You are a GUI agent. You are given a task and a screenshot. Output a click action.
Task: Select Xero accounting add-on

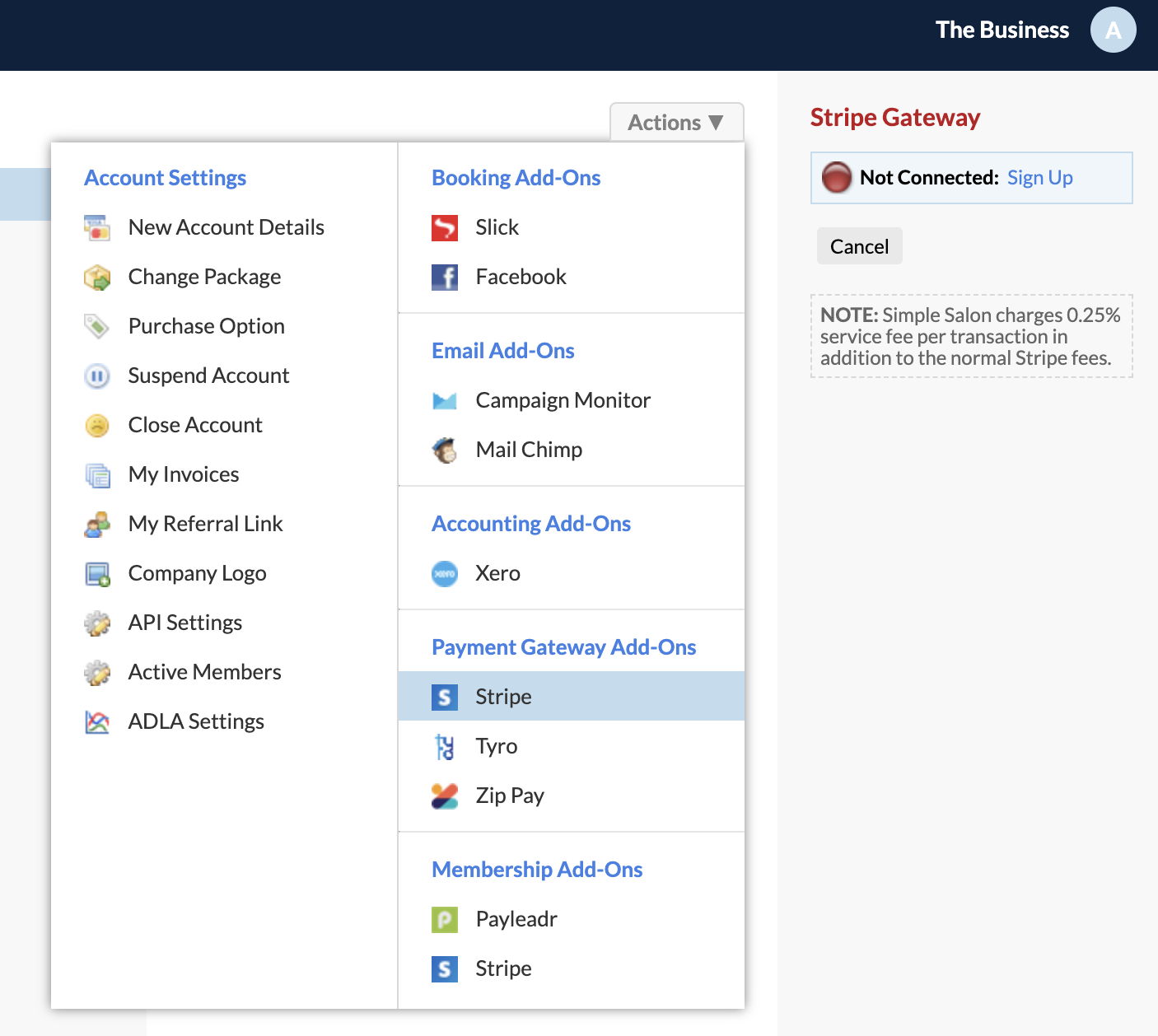pos(572,573)
